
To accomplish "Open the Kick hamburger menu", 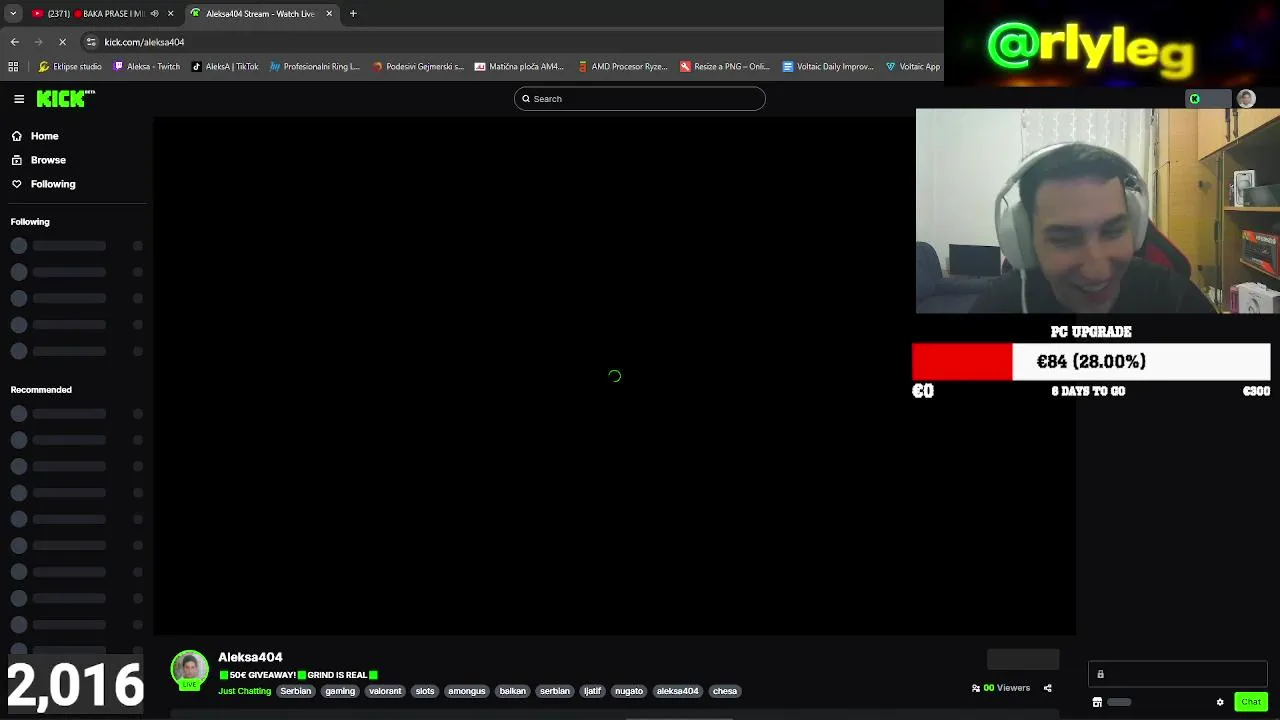I will pos(19,99).
